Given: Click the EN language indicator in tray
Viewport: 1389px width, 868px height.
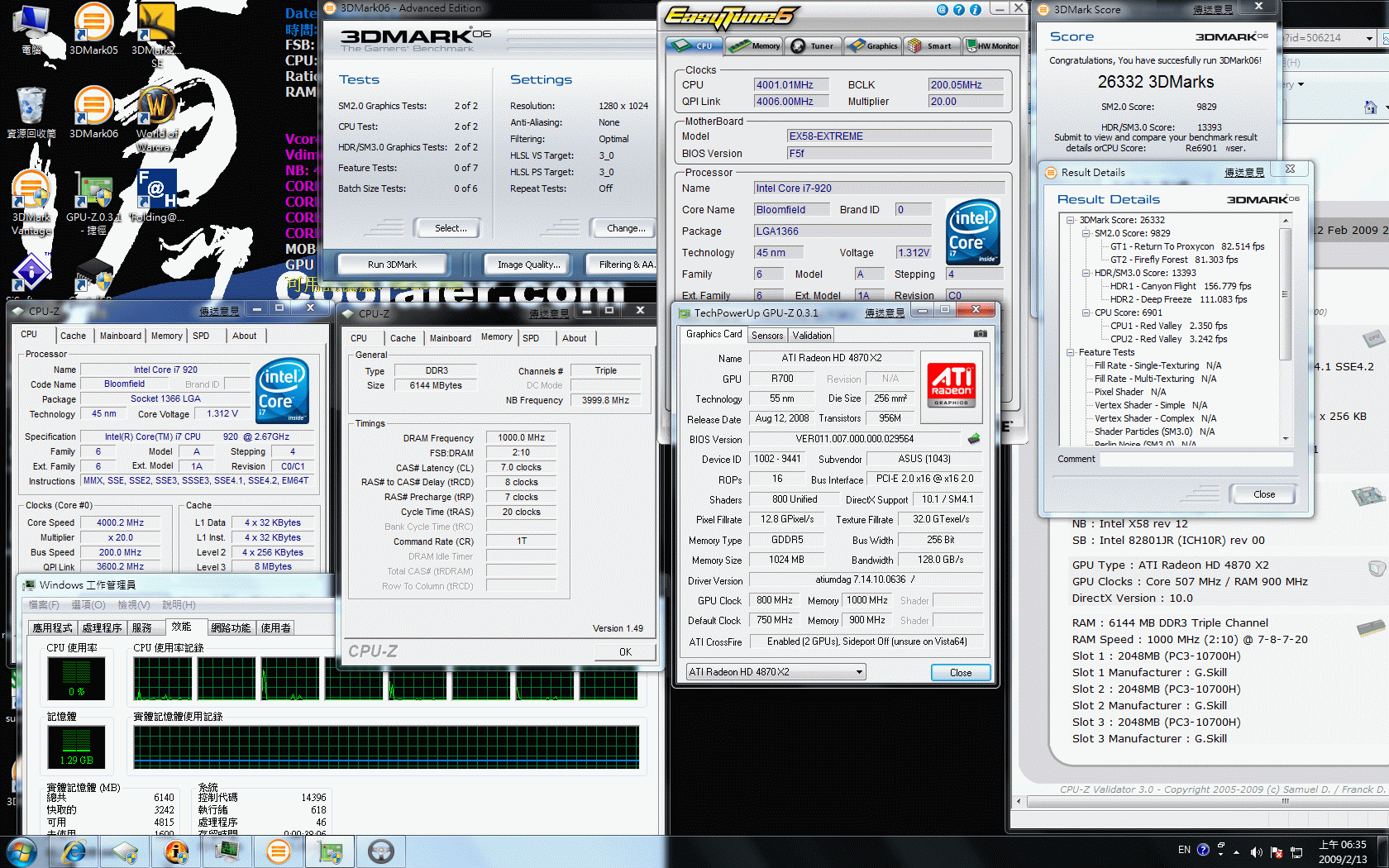Looking at the screenshot, I should 1184,850.
